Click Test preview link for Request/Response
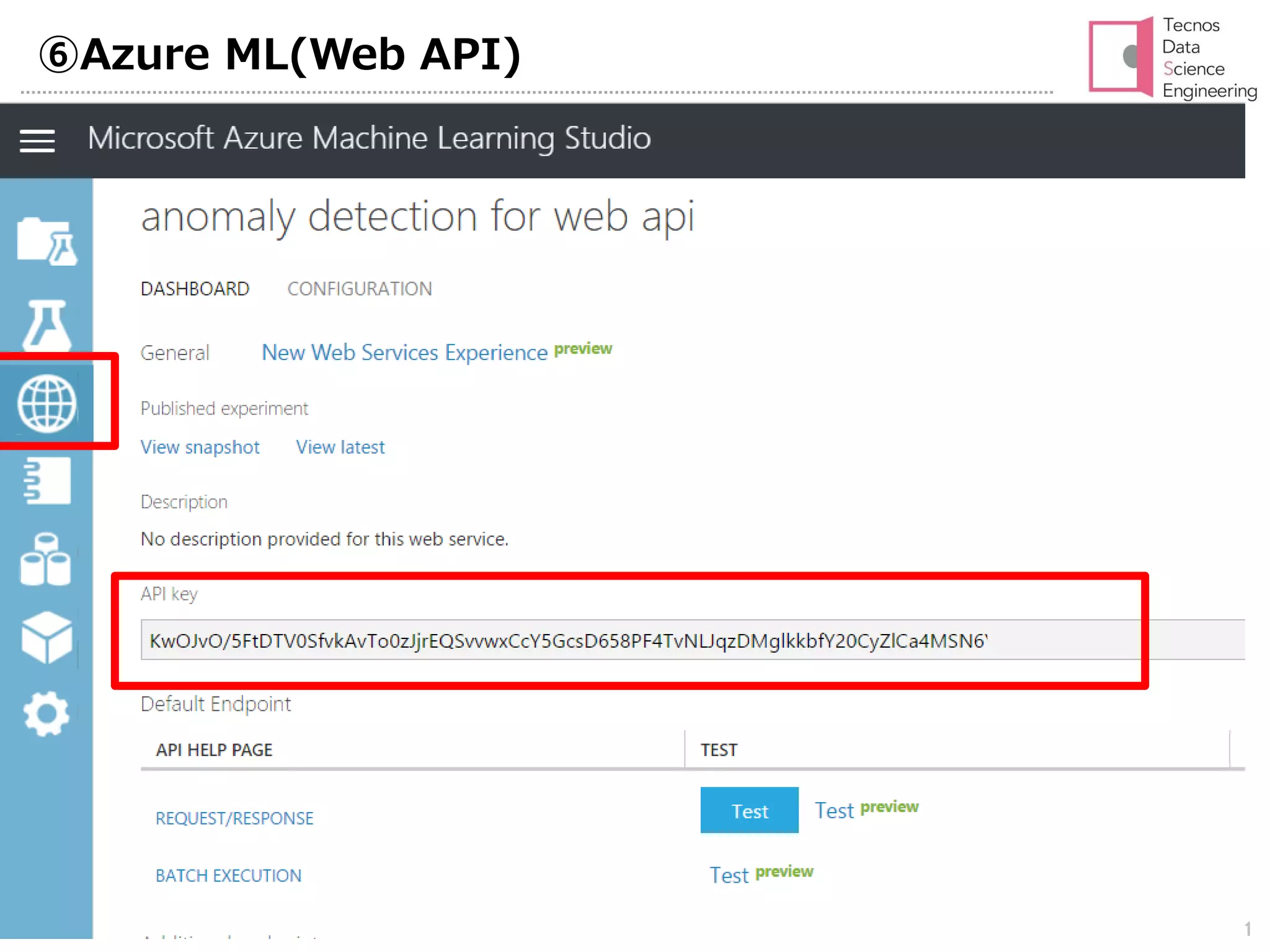 [x=866, y=810]
